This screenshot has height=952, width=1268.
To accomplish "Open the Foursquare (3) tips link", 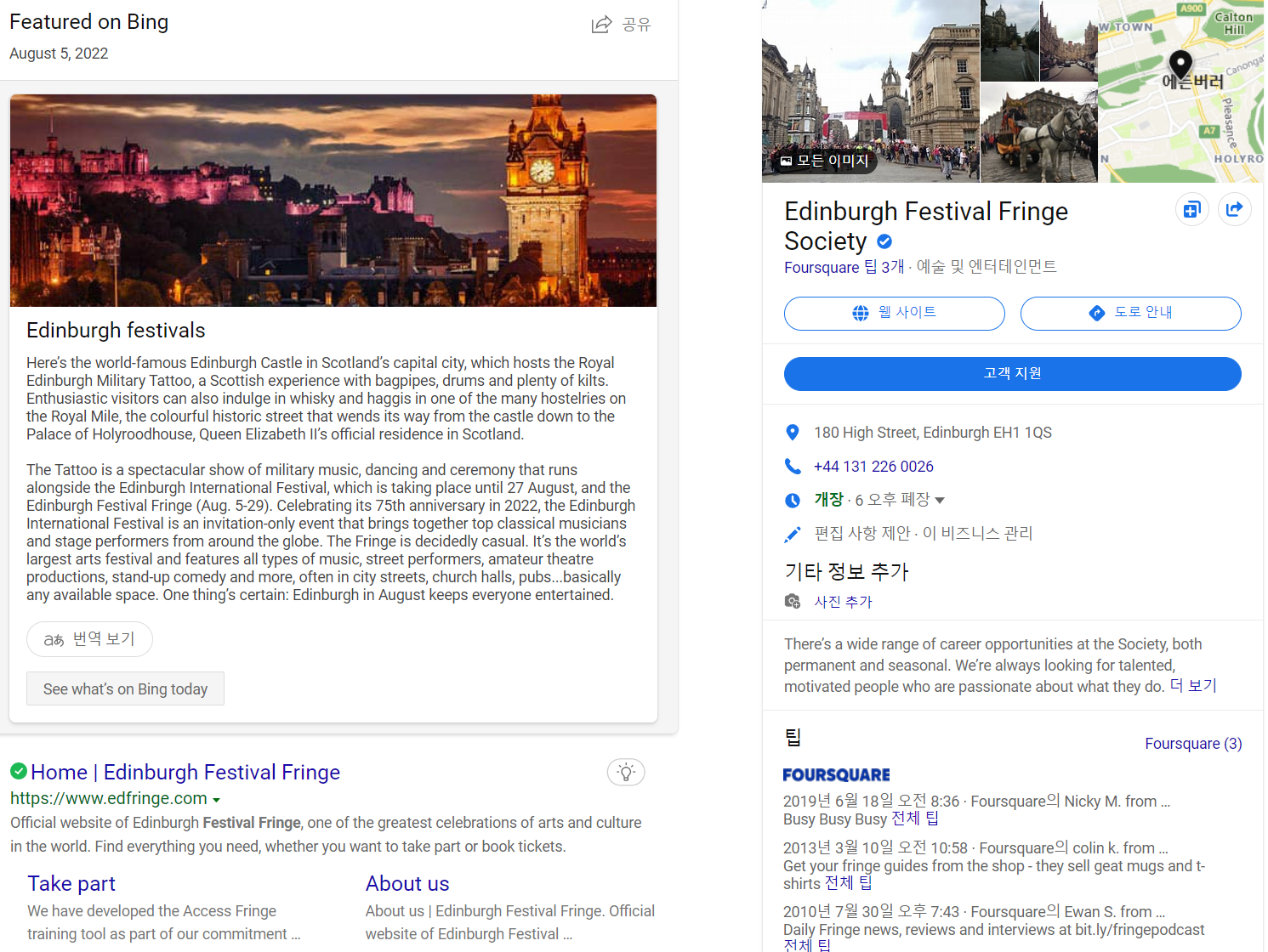I will tap(1193, 744).
